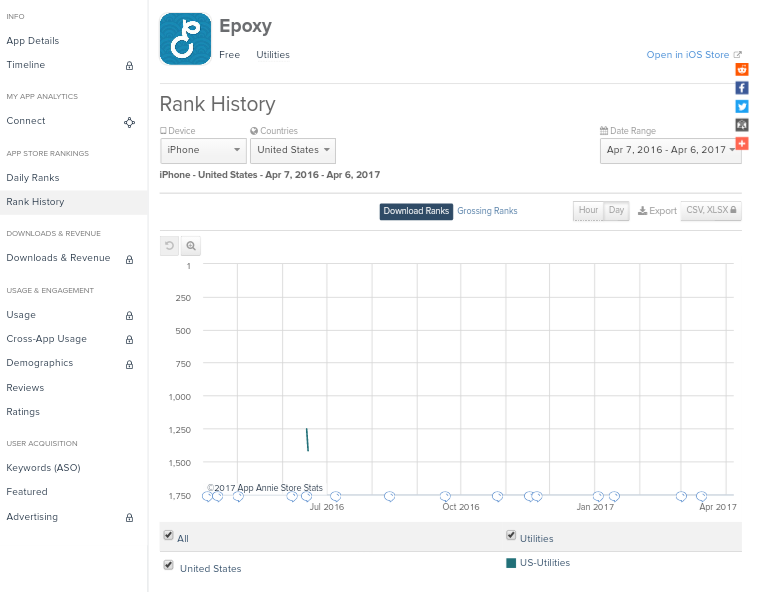
Task: Click the Connect icon in sidebar
Action: click(129, 122)
